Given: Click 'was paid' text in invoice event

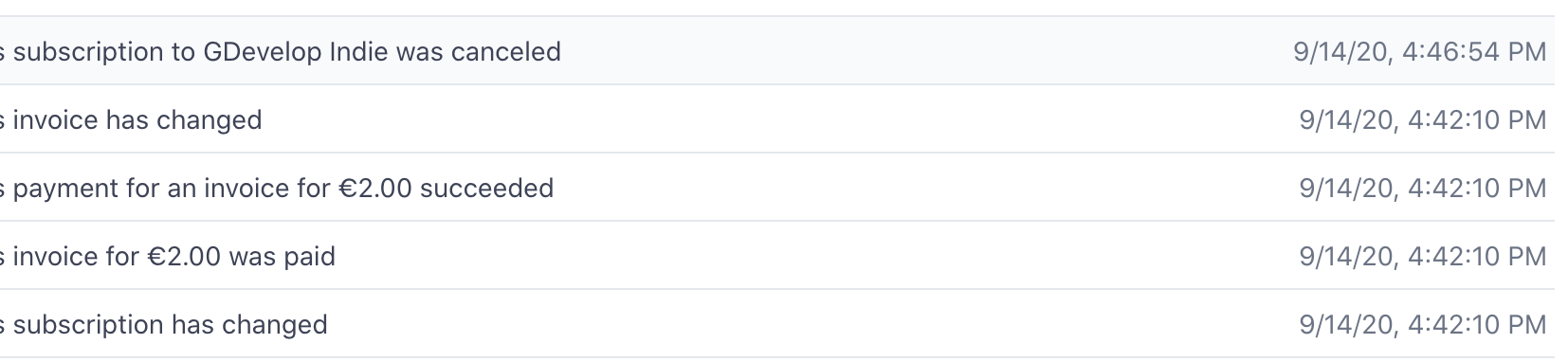Looking at the screenshot, I should coord(283,257).
